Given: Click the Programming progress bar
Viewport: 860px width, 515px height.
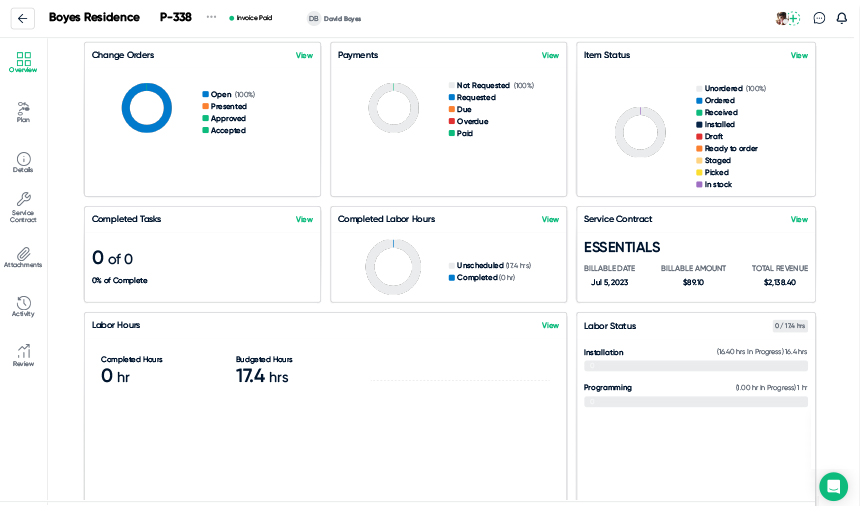Looking at the screenshot, I should point(695,401).
